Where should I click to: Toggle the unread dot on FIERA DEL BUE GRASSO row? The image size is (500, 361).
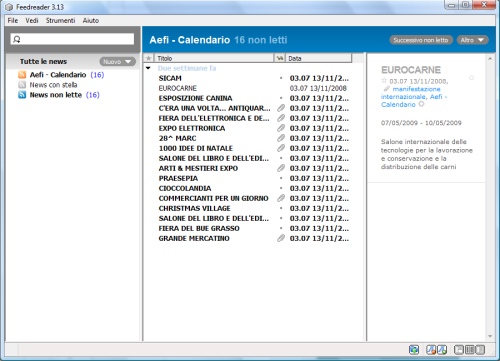pos(281,228)
